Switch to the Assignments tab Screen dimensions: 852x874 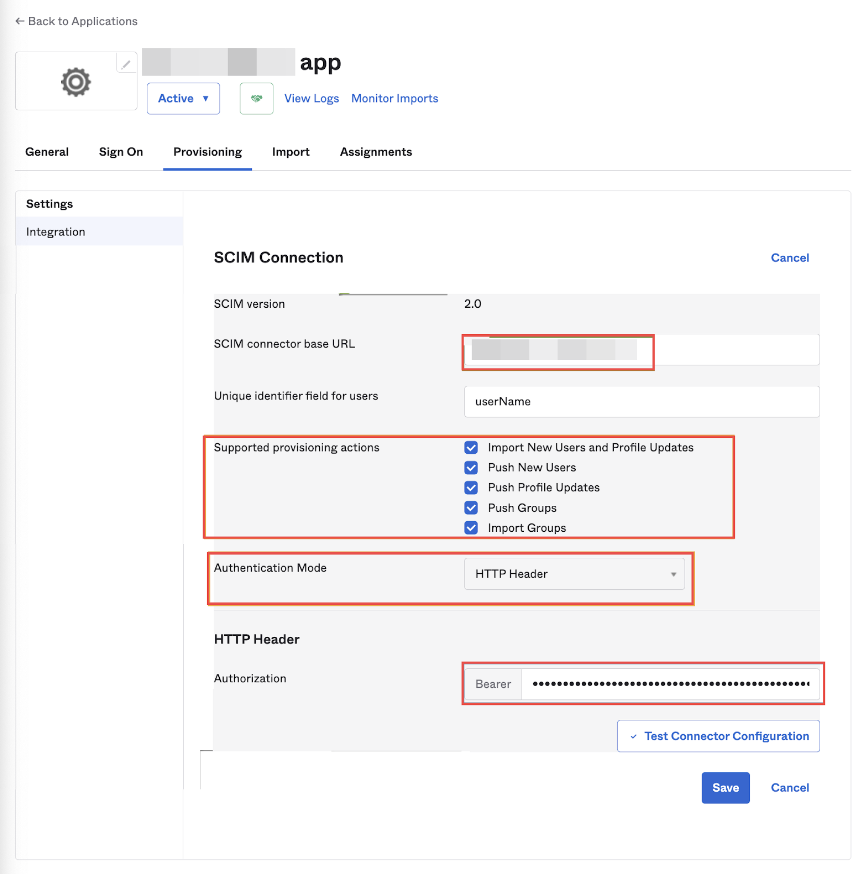tap(376, 152)
